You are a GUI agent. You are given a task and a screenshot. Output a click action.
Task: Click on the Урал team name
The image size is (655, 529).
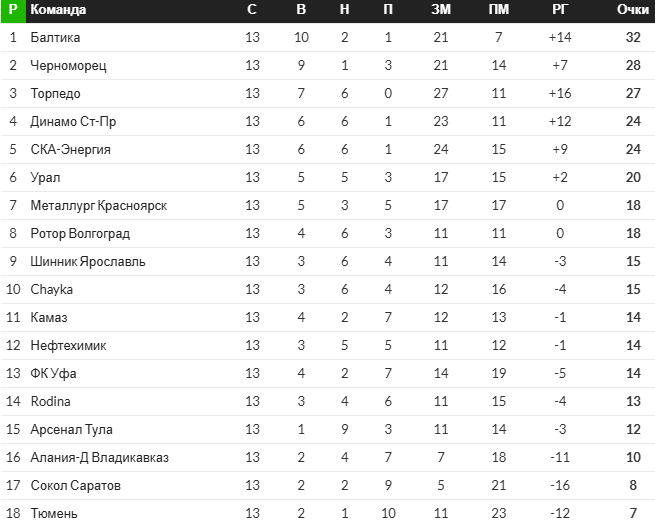[45, 178]
